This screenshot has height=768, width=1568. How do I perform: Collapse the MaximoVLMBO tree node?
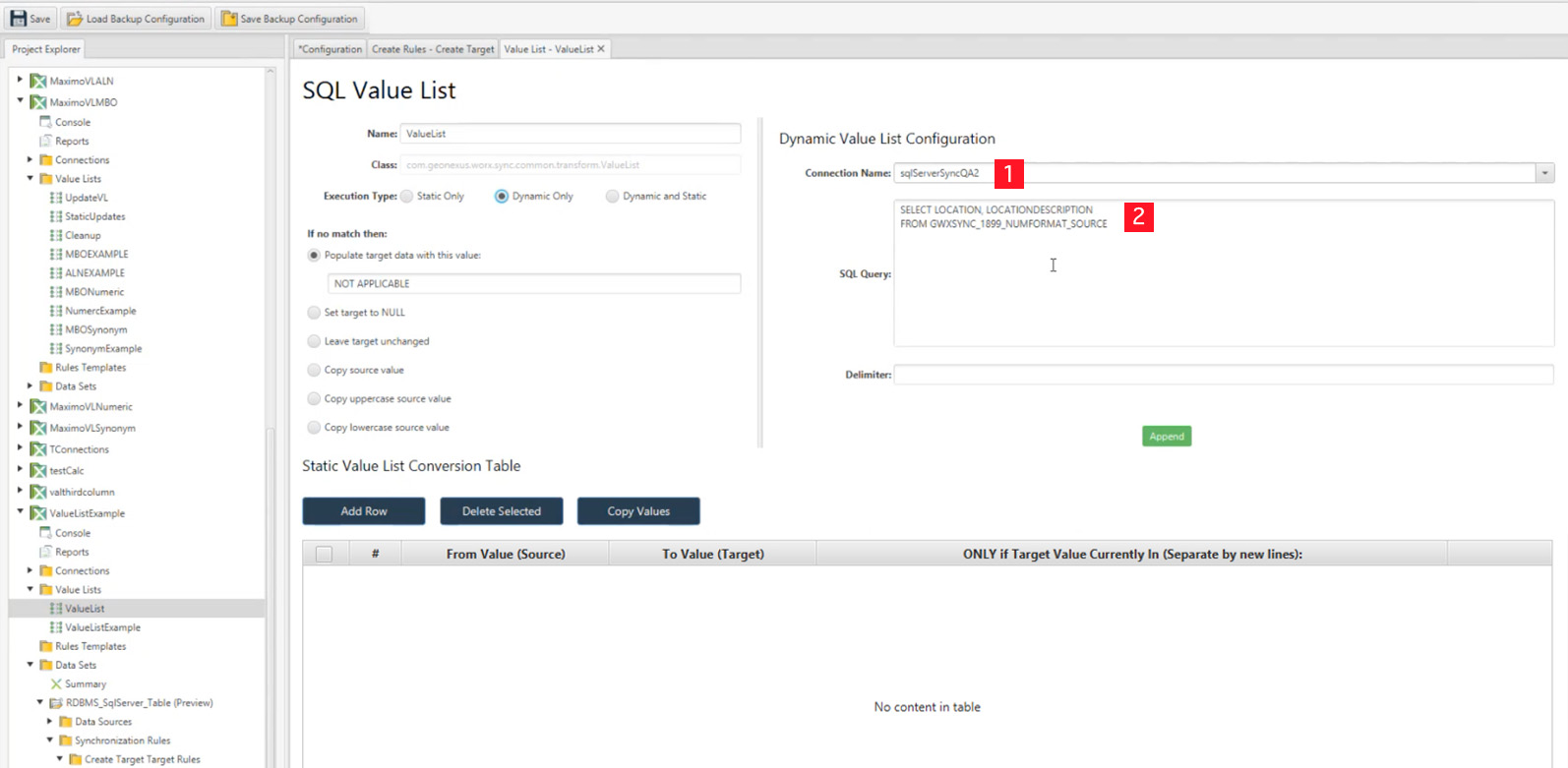[x=20, y=100]
